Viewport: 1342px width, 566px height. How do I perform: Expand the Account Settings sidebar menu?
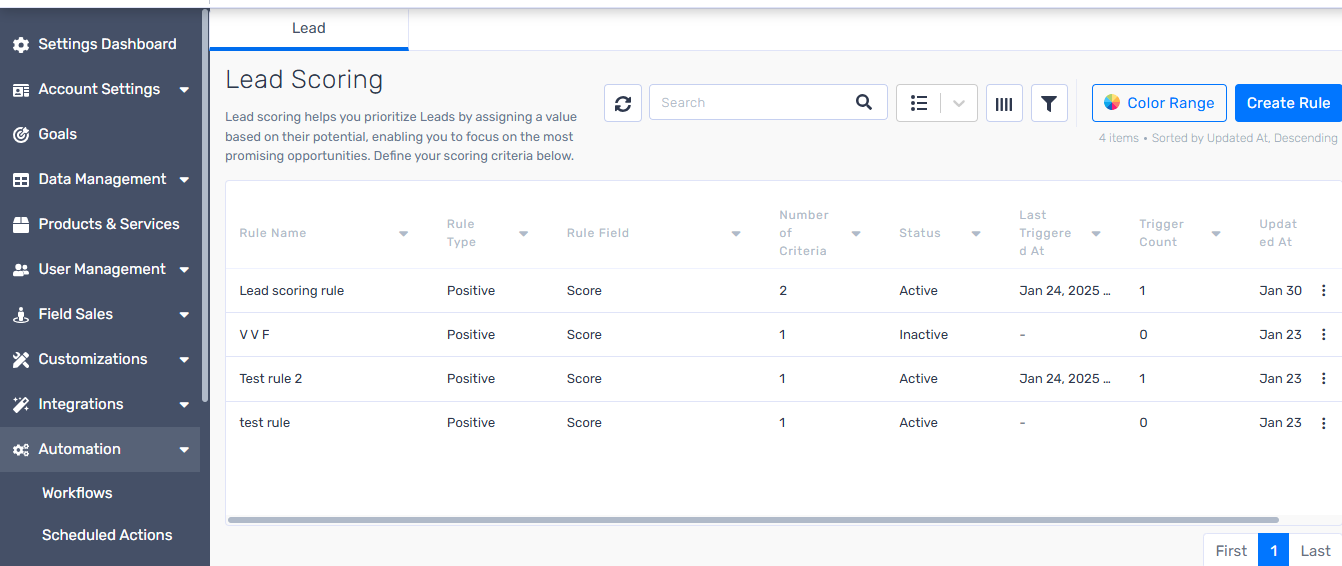[x=184, y=90]
